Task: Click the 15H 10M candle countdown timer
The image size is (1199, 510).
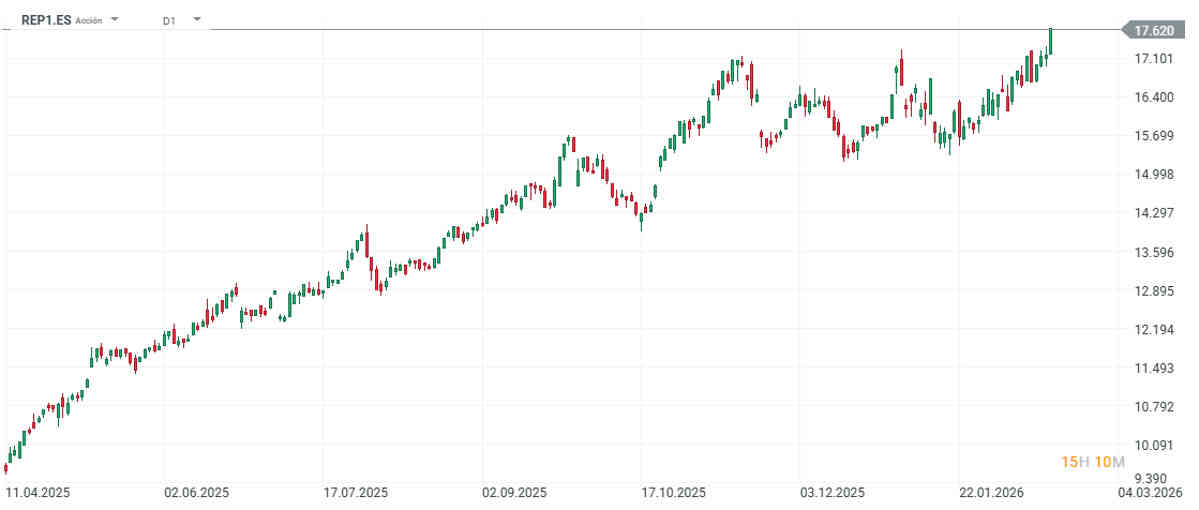Action: [1092, 462]
